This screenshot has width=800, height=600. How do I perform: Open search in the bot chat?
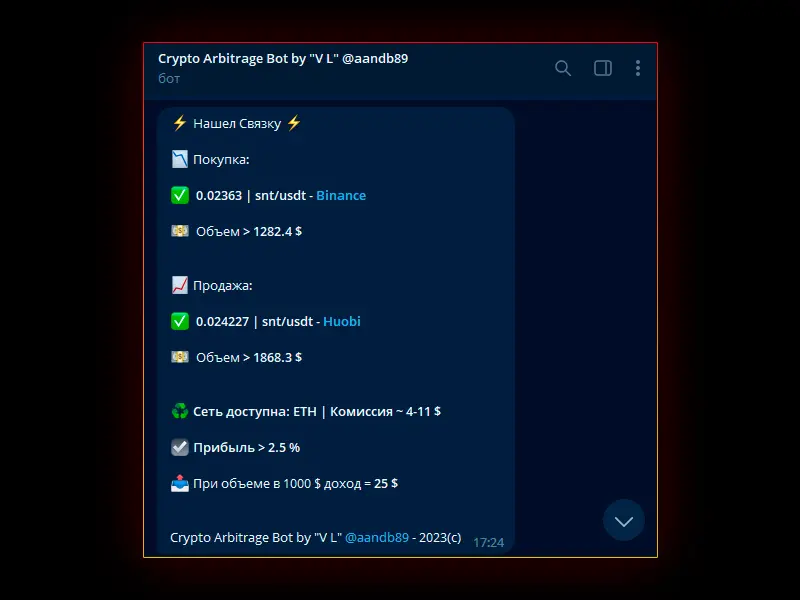[563, 68]
